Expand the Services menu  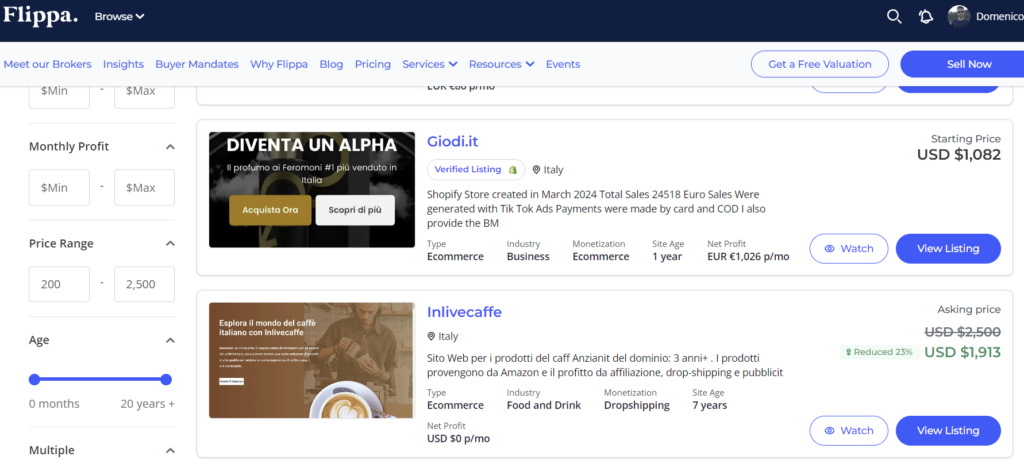pos(429,64)
